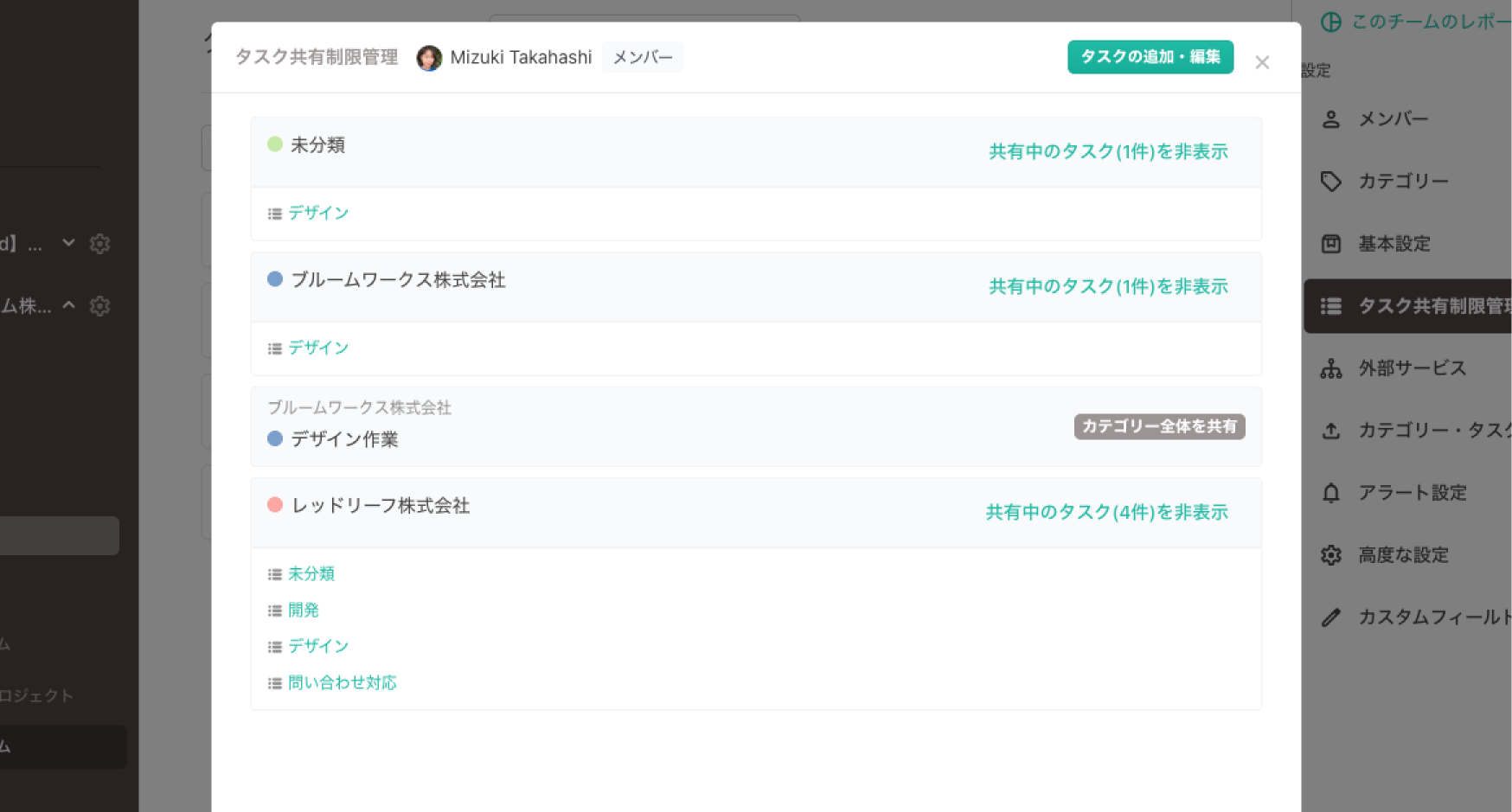1512x812 pixels.
Task: Click the tag icon beside カテゴリー
Action: click(x=1330, y=182)
